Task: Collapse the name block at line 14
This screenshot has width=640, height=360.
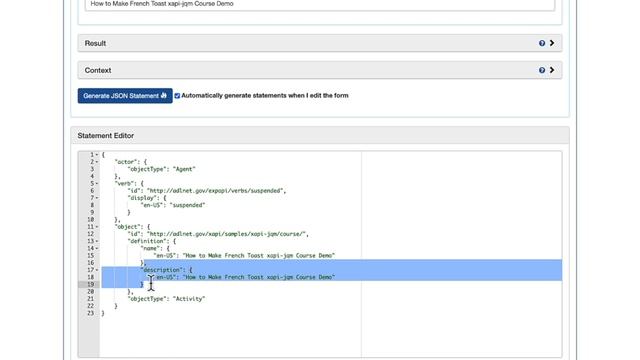Action: 97,249
